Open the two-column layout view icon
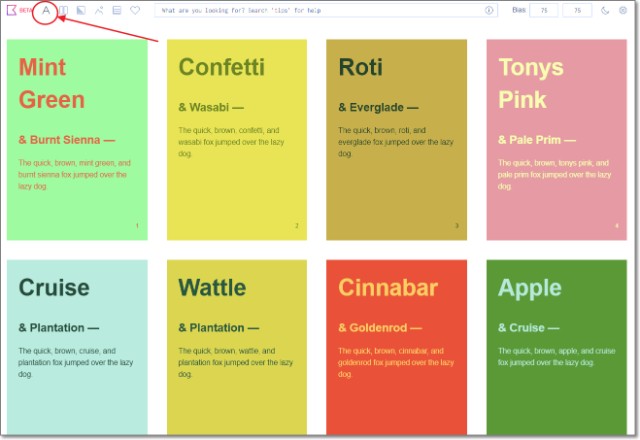This screenshot has height=440, width=640. point(63,10)
